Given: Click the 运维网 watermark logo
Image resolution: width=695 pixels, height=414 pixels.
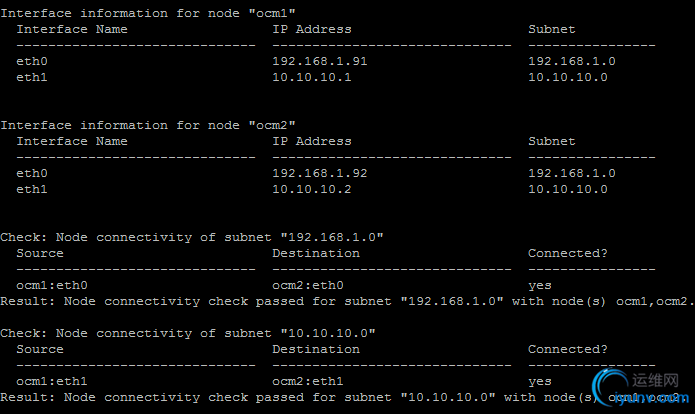Looking at the screenshot, I should tap(640, 388).
